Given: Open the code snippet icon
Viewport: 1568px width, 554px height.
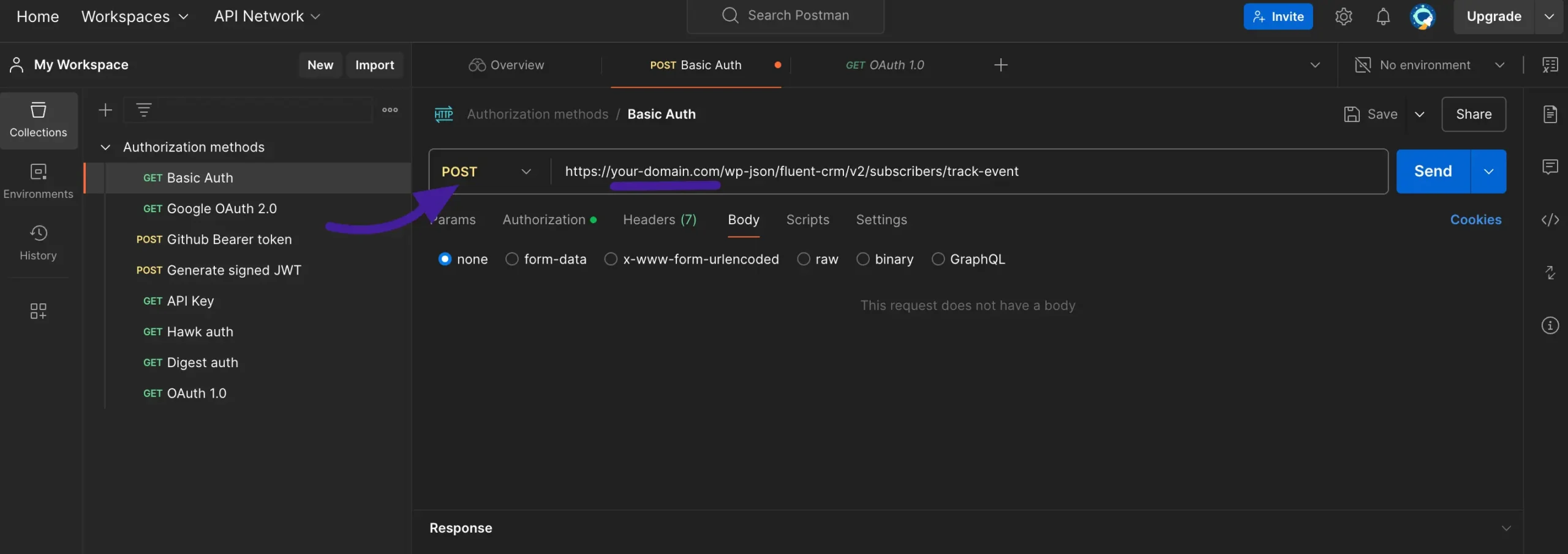Looking at the screenshot, I should pyautogui.click(x=1550, y=219).
